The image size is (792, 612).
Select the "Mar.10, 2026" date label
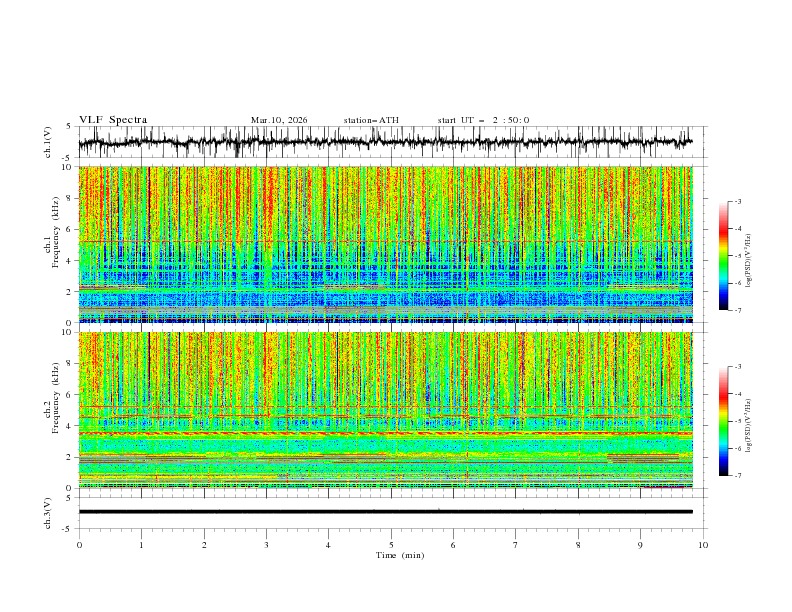[x=279, y=120]
